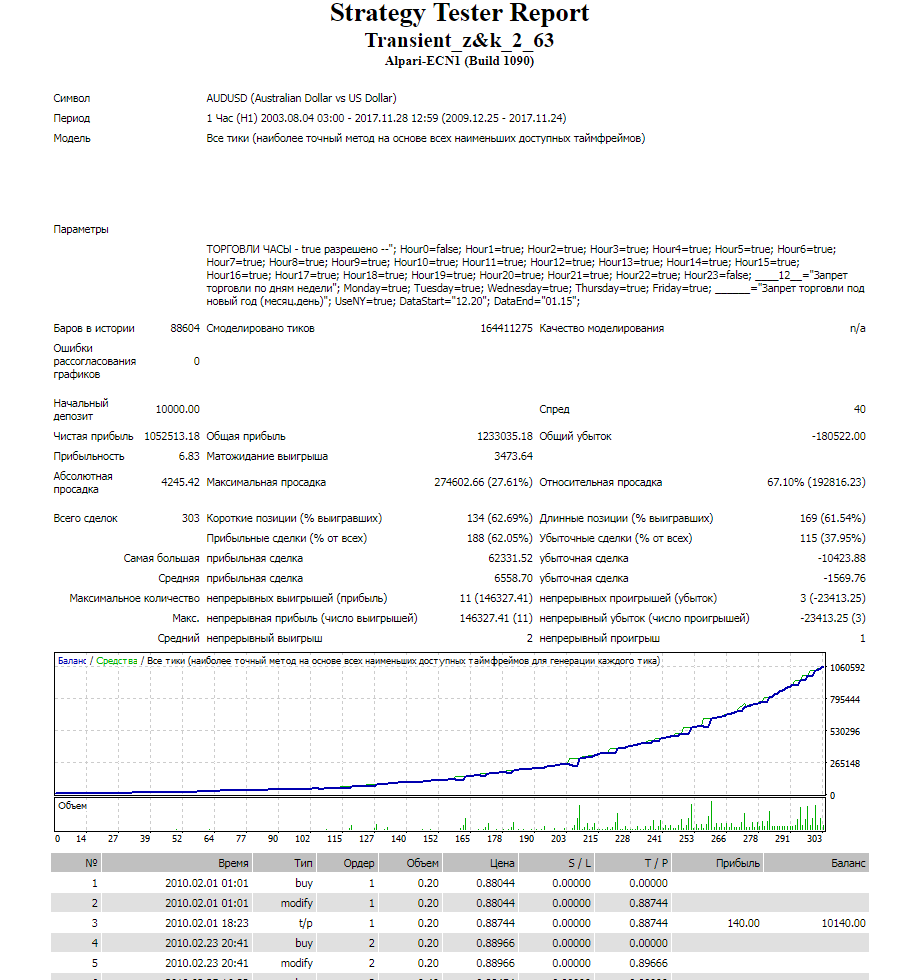The width and height of the screenshot is (904, 980).
Task: Click the balance cell "10140.00"
Action: 843,923
